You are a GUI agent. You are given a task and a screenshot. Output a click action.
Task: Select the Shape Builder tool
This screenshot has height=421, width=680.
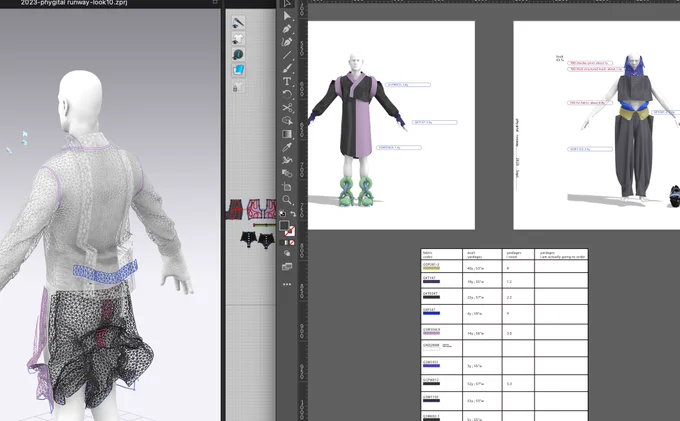(x=287, y=121)
